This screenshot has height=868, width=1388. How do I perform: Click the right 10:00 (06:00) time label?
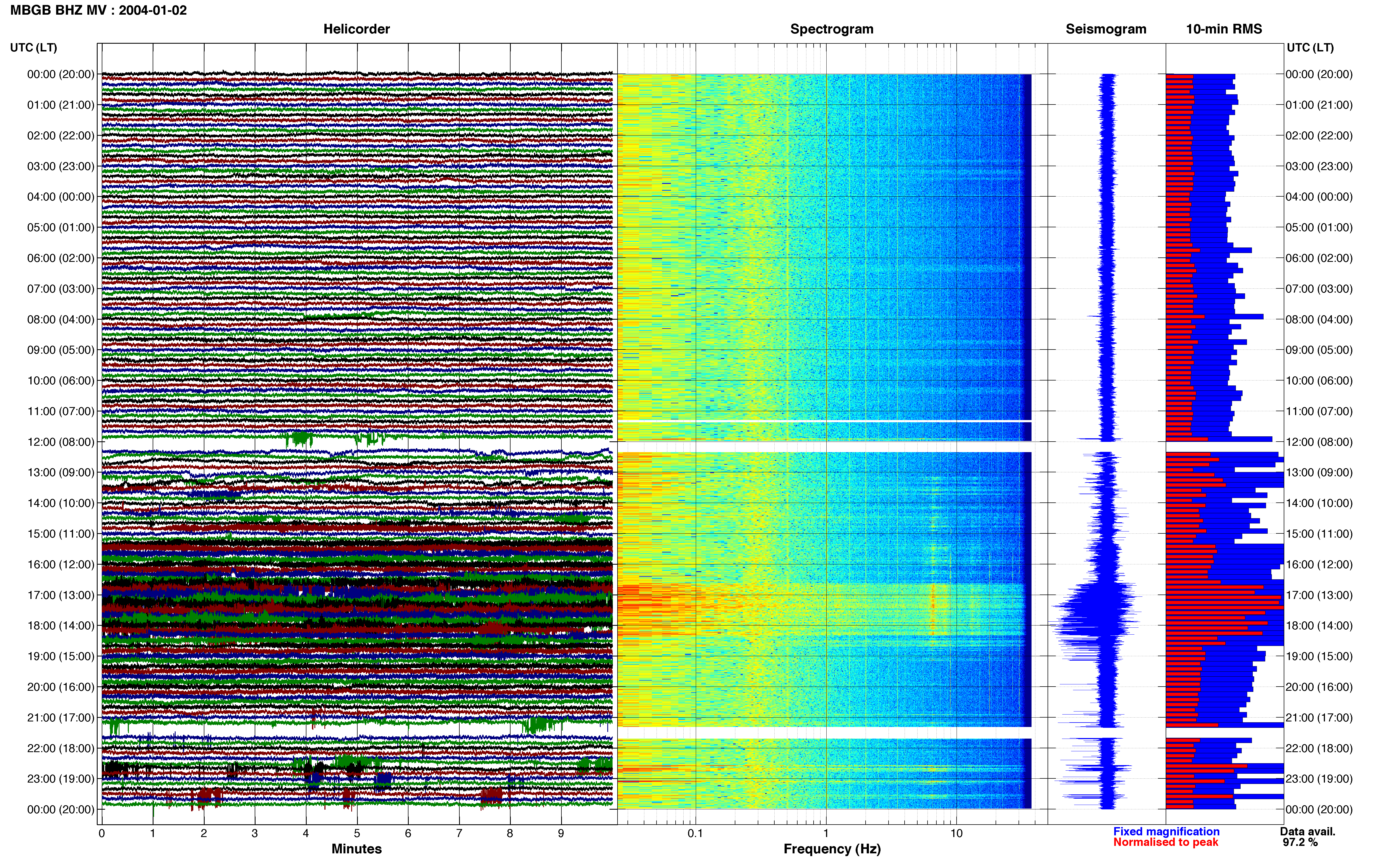(1319, 380)
